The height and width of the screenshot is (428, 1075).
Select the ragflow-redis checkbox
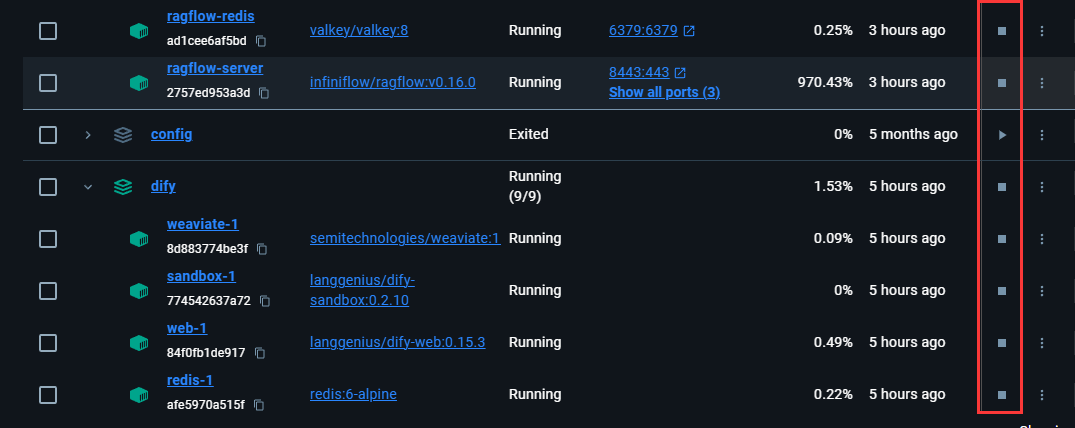[47, 31]
